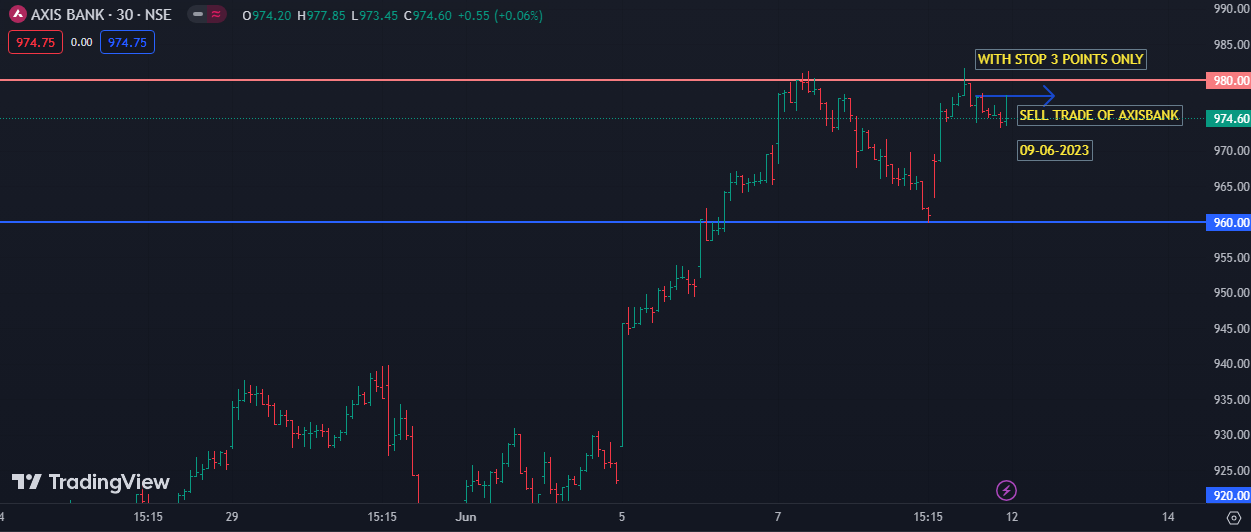Click the 940.00 price scale label
Image resolution: width=1251 pixels, height=532 pixels.
point(1231,364)
